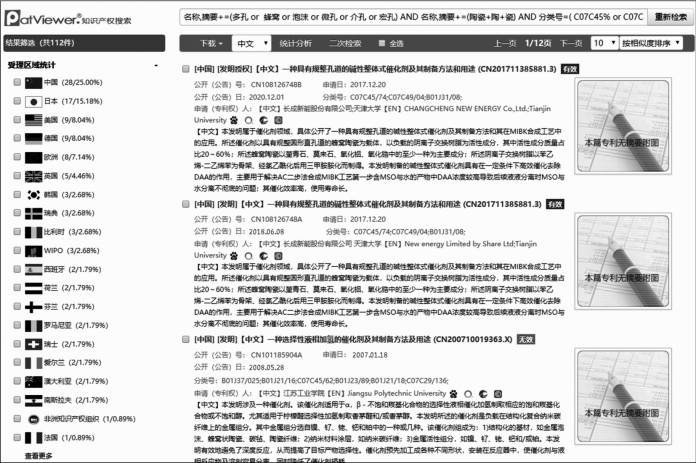Select the checkbox for patent CN108126748A result
The width and height of the screenshot is (696, 463).
[186, 204]
